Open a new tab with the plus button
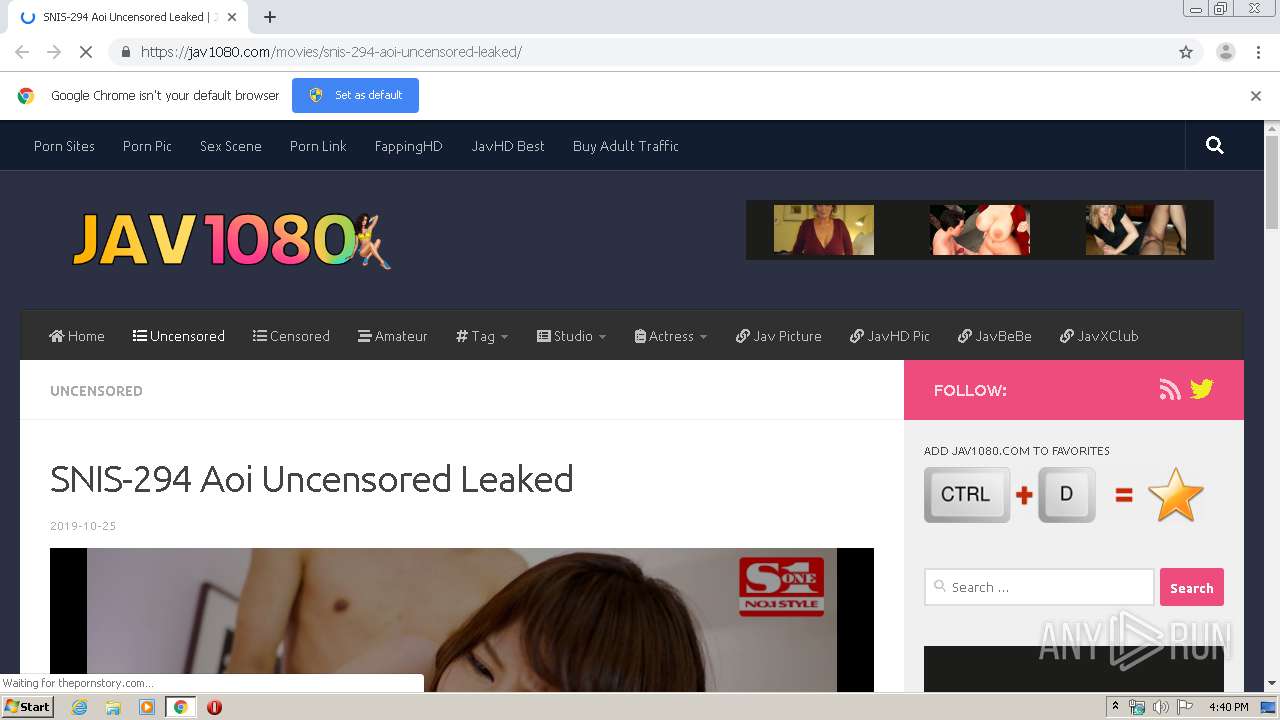The height and width of the screenshot is (720, 1280). 269,17
